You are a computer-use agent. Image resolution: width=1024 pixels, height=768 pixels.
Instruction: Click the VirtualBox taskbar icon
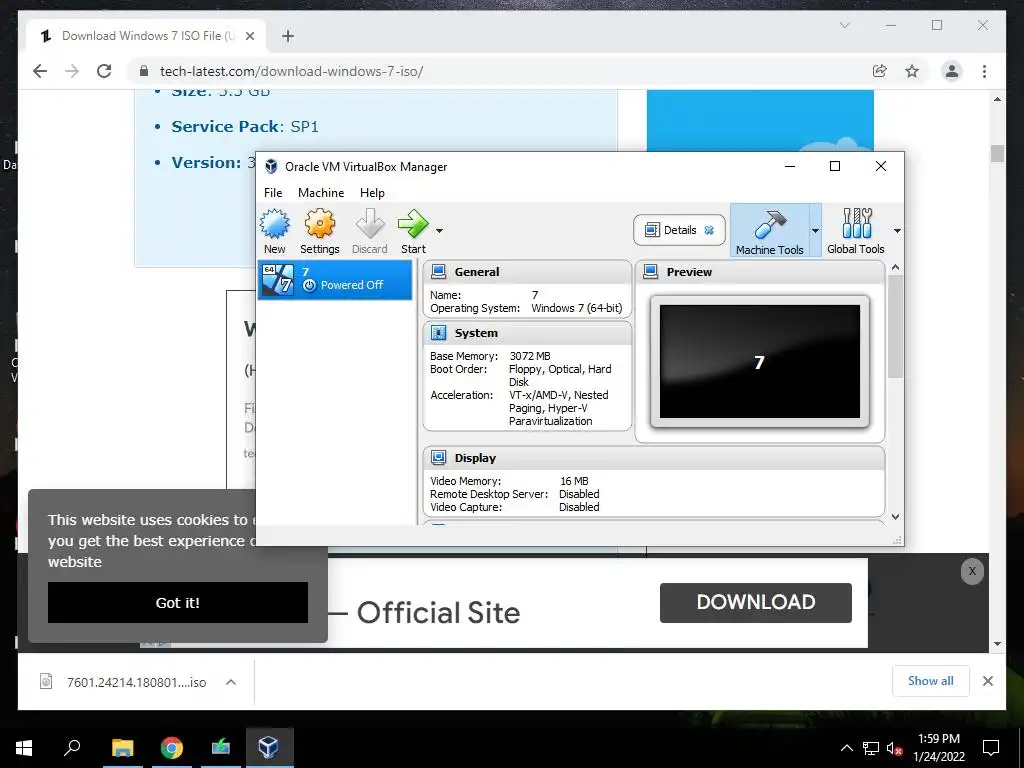(x=269, y=747)
